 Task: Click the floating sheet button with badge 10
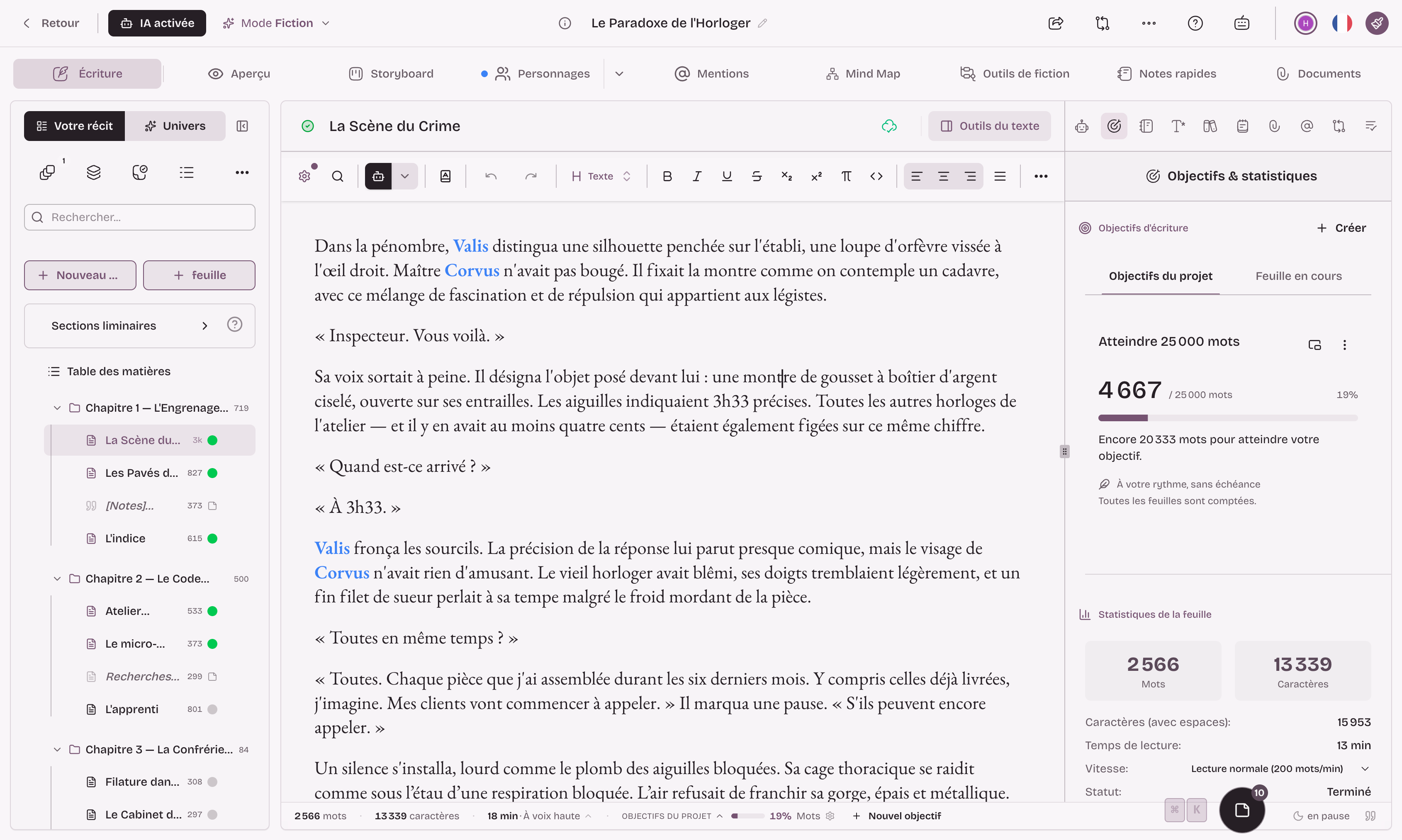pos(1242,810)
